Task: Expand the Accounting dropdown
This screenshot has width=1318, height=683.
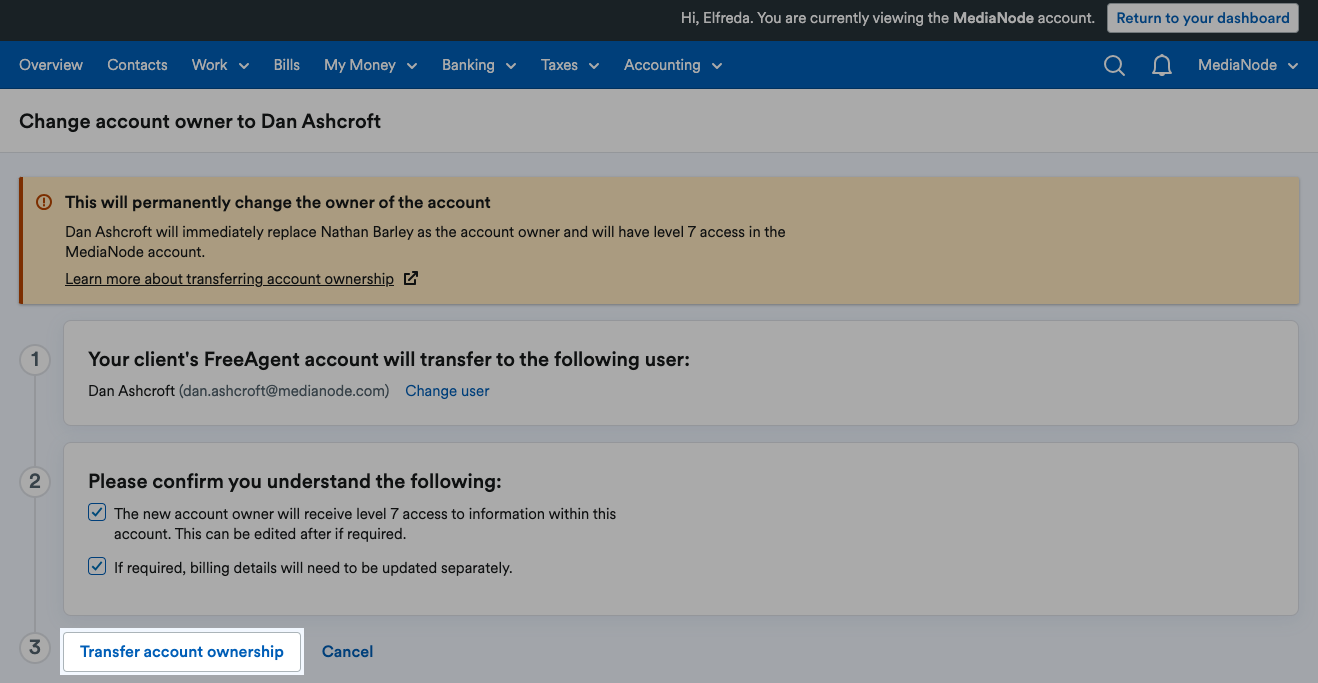Action: (672, 65)
